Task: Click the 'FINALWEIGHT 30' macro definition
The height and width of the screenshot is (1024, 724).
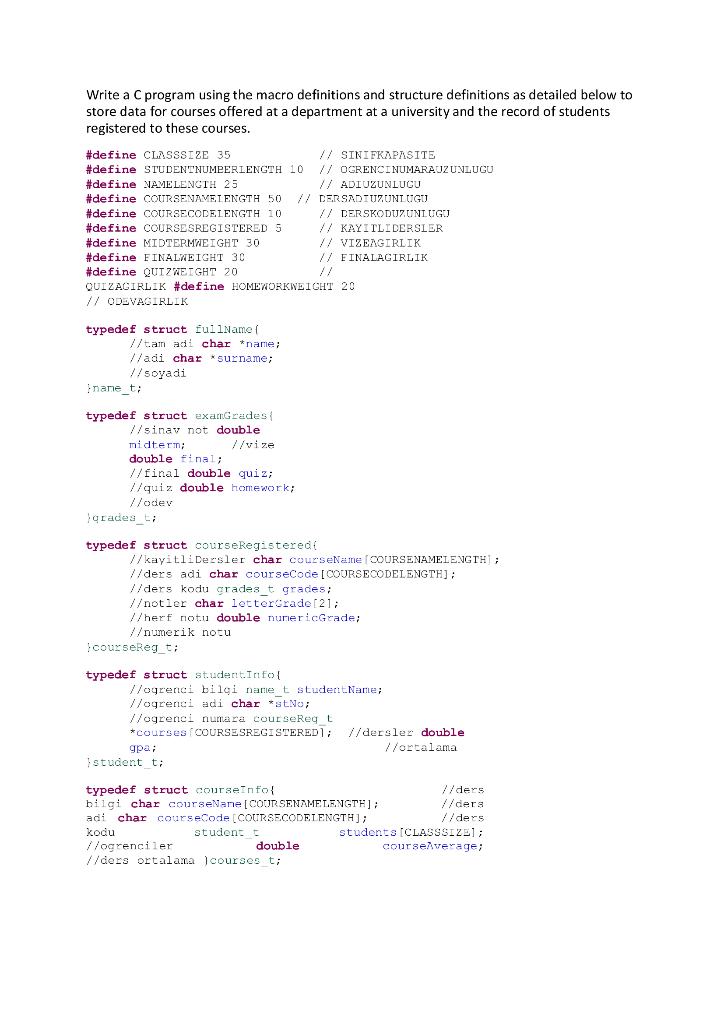Action: [x=194, y=257]
